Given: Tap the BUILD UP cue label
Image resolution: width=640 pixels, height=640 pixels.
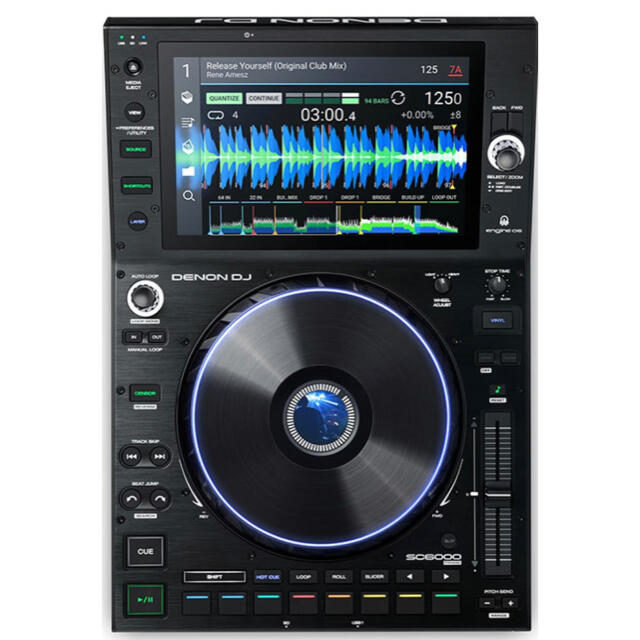Looking at the screenshot, I should 412,198.
